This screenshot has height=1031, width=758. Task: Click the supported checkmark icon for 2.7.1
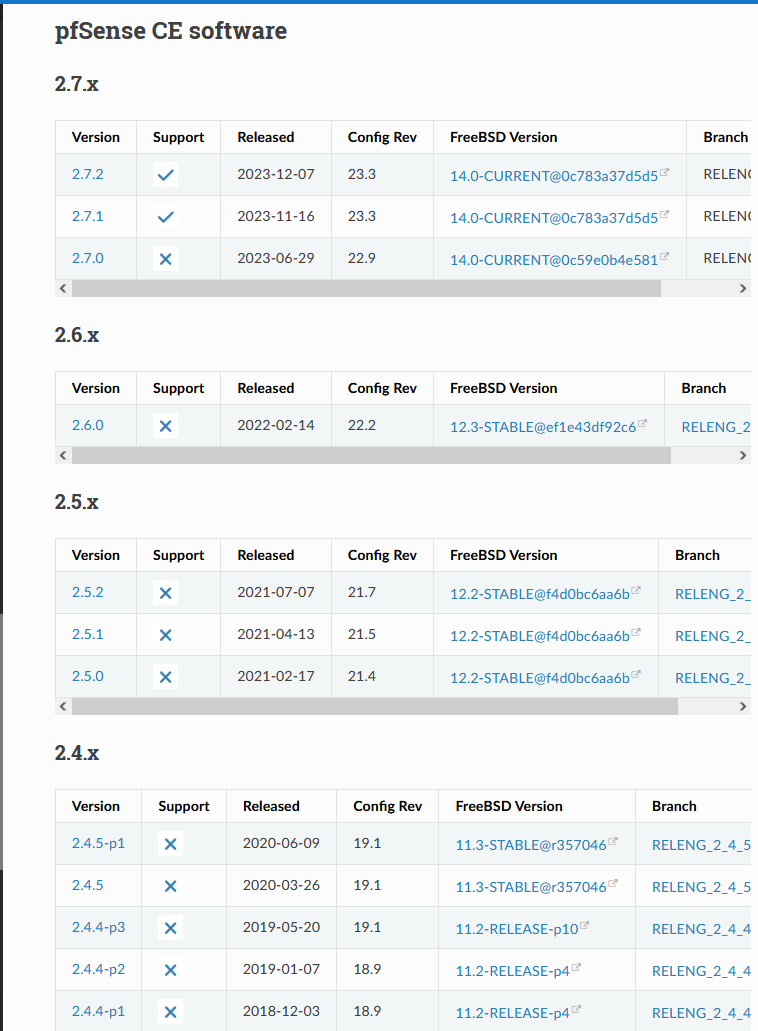coord(166,217)
